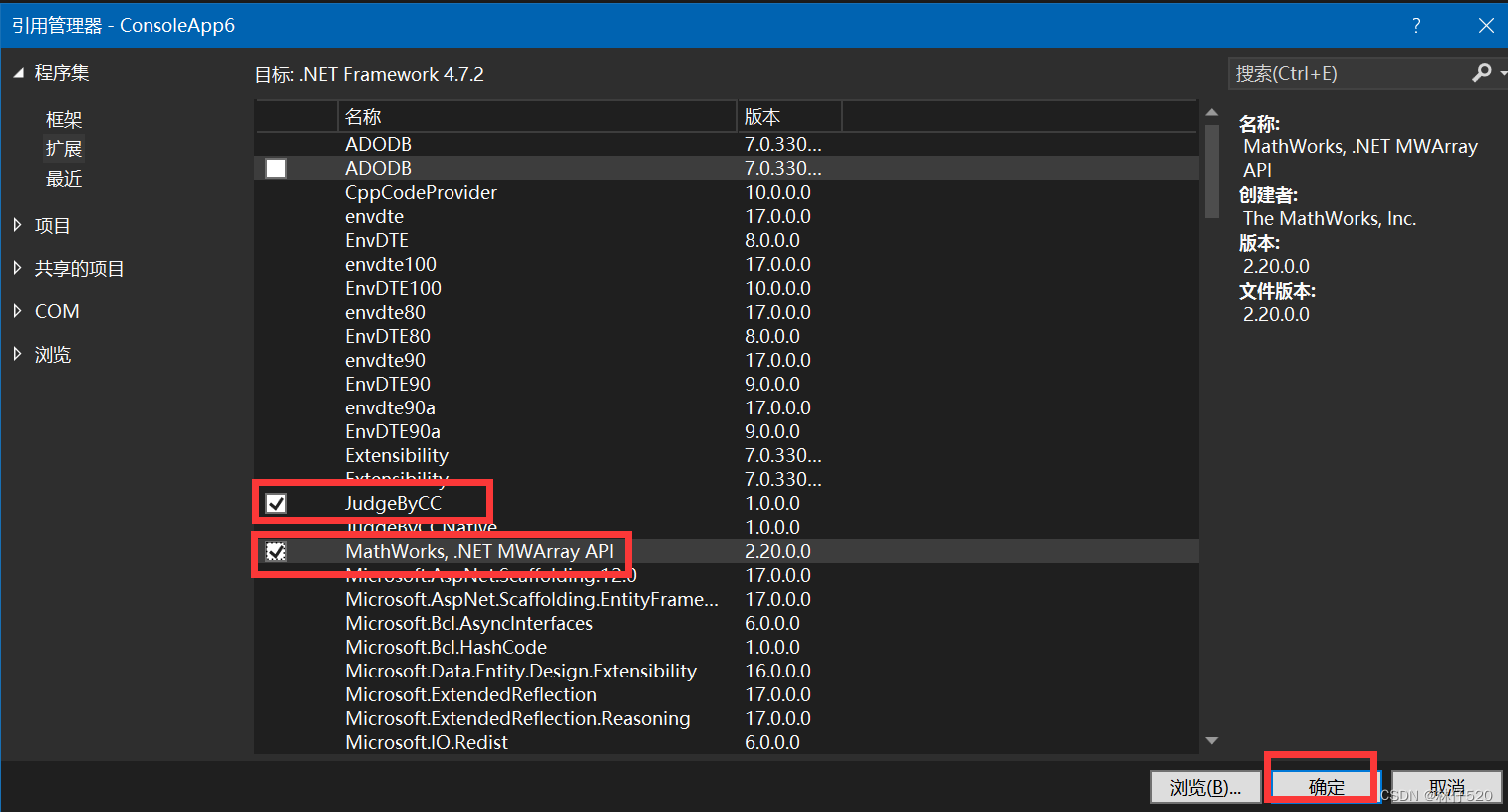This screenshot has width=1508, height=812.
Task: Click the search magnifier icon
Action: point(1482,73)
